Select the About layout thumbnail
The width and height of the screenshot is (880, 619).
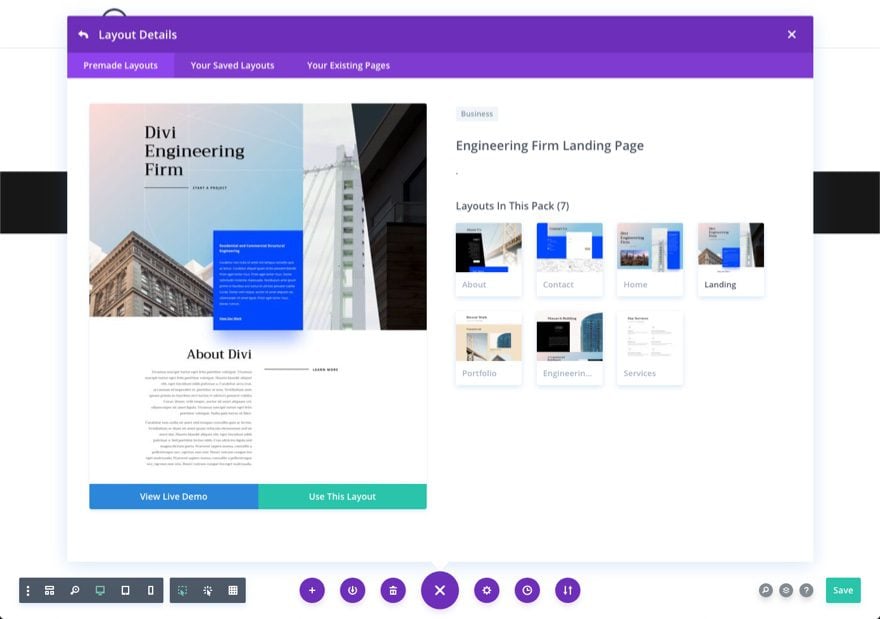[488, 259]
